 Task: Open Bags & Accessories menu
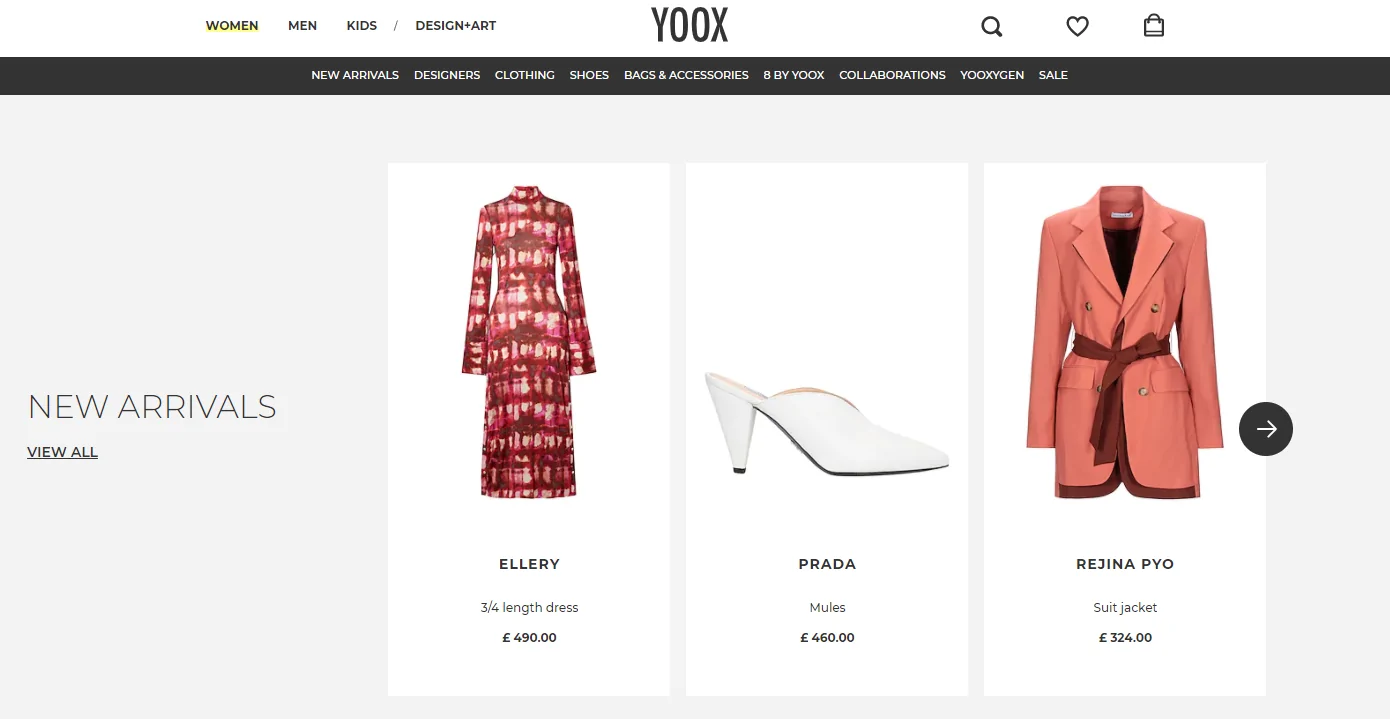pos(686,75)
